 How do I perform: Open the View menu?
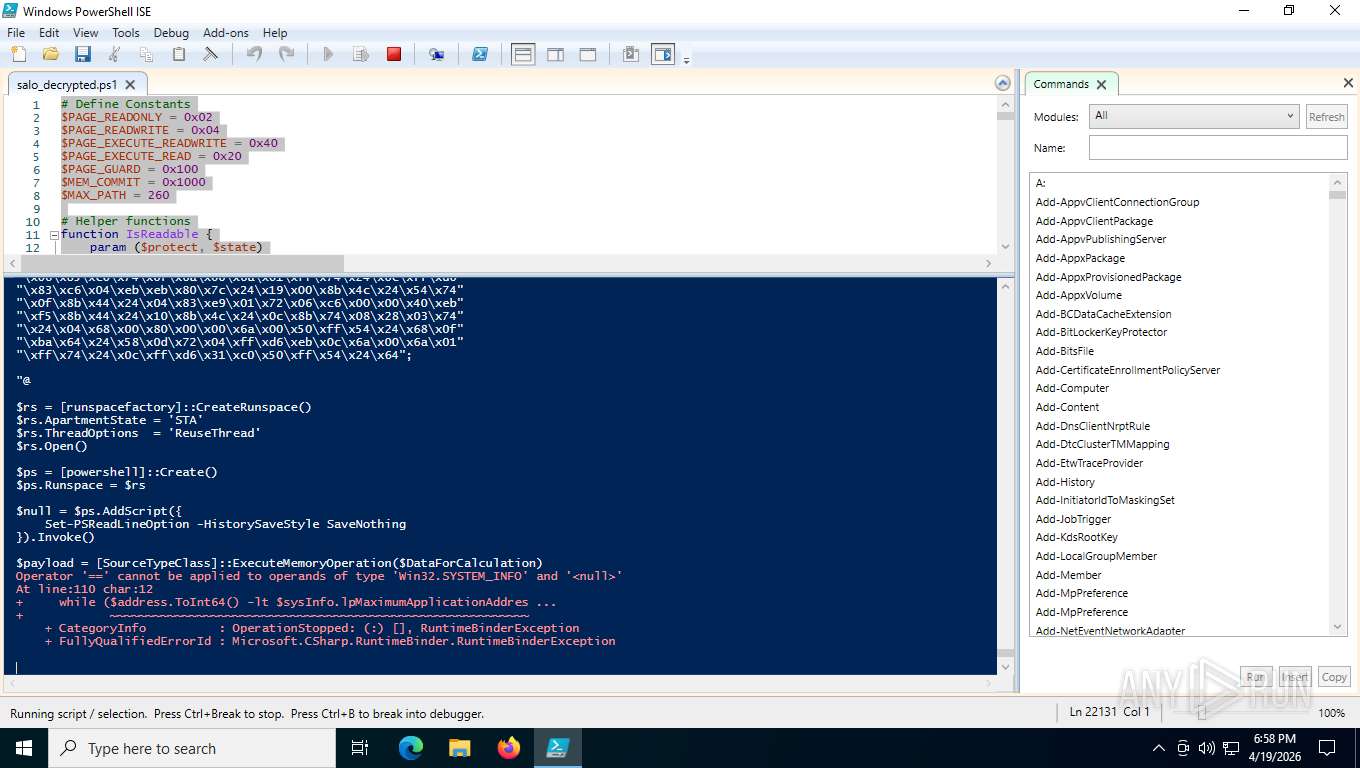86,32
